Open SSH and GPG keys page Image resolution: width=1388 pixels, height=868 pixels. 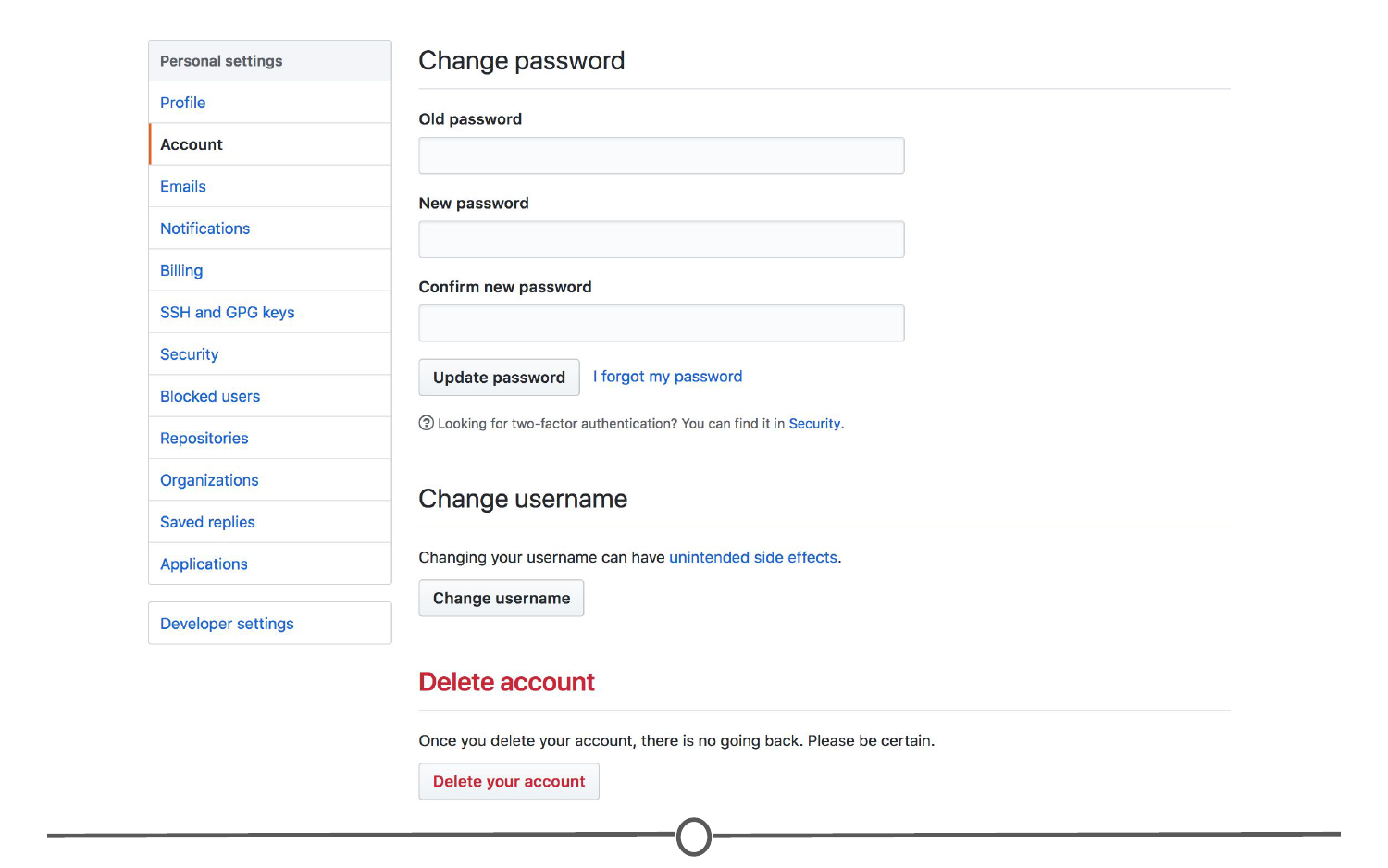click(x=228, y=313)
